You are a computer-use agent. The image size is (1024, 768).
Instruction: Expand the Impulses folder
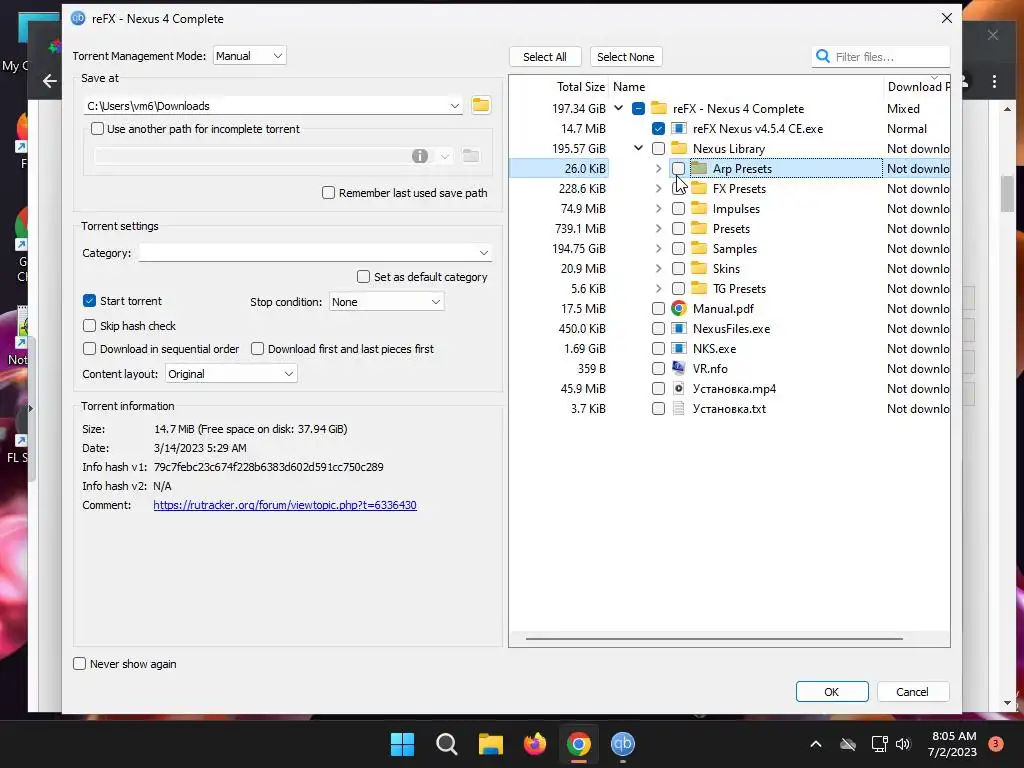pos(658,208)
